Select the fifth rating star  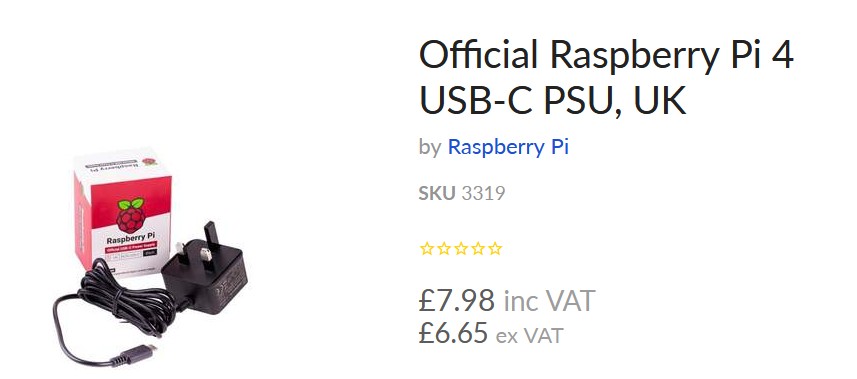[495, 249]
